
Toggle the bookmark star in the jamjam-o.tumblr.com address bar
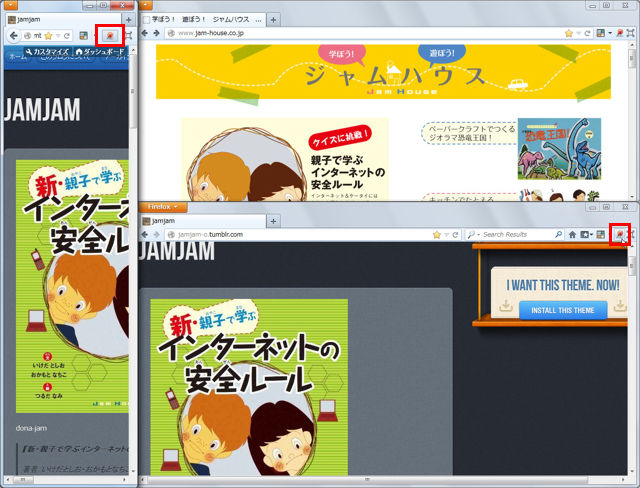coord(436,235)
